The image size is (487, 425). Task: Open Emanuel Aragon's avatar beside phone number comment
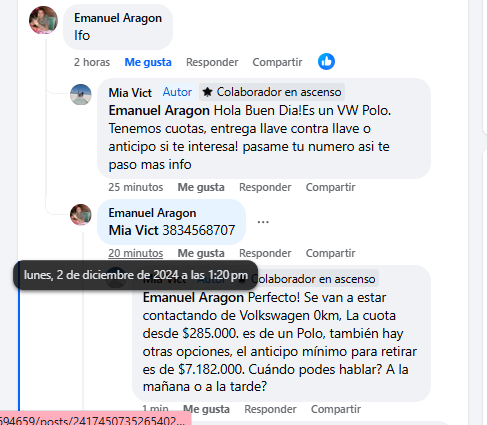pyautogui.click(x=81, y=215)
